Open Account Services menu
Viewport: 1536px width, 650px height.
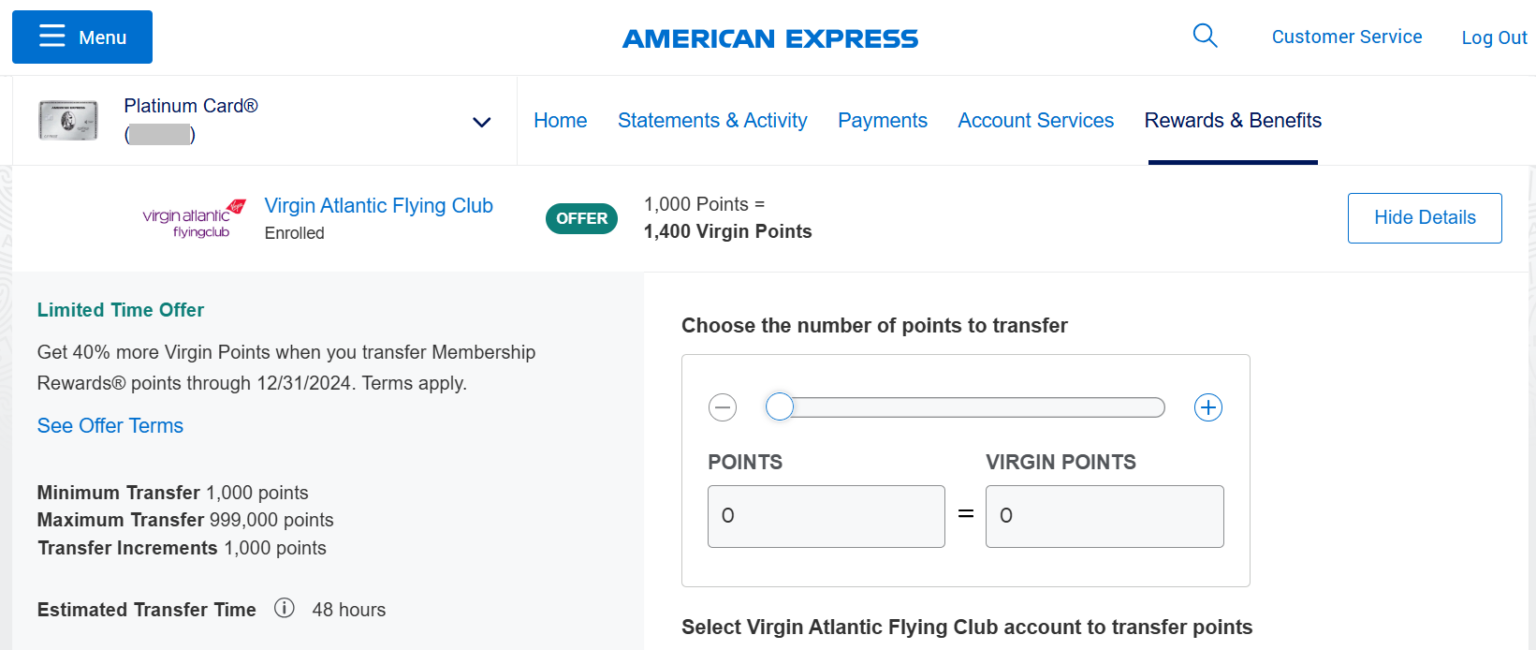(1035, 120)
